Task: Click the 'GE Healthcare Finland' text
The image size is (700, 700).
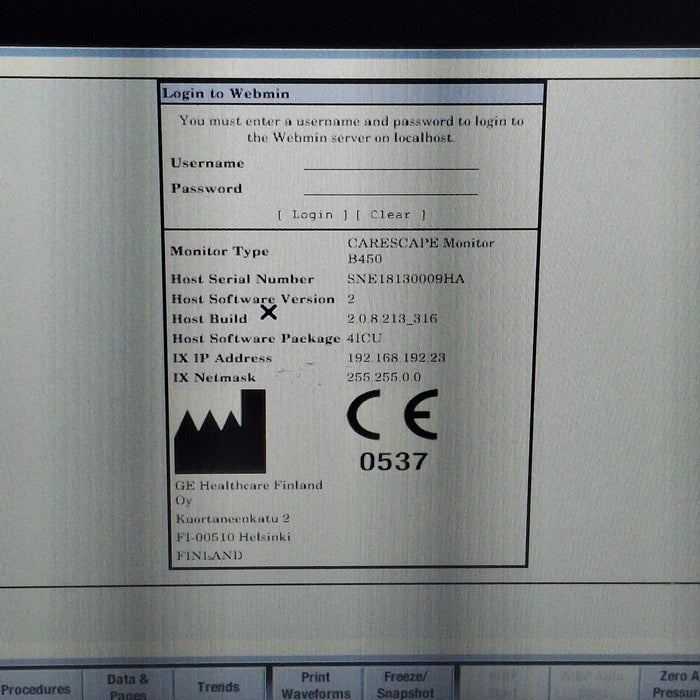Action: point(249,485)
